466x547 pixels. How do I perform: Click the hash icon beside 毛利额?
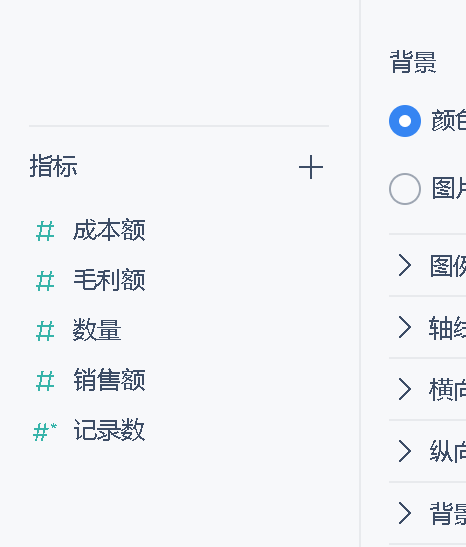point(45,280)
